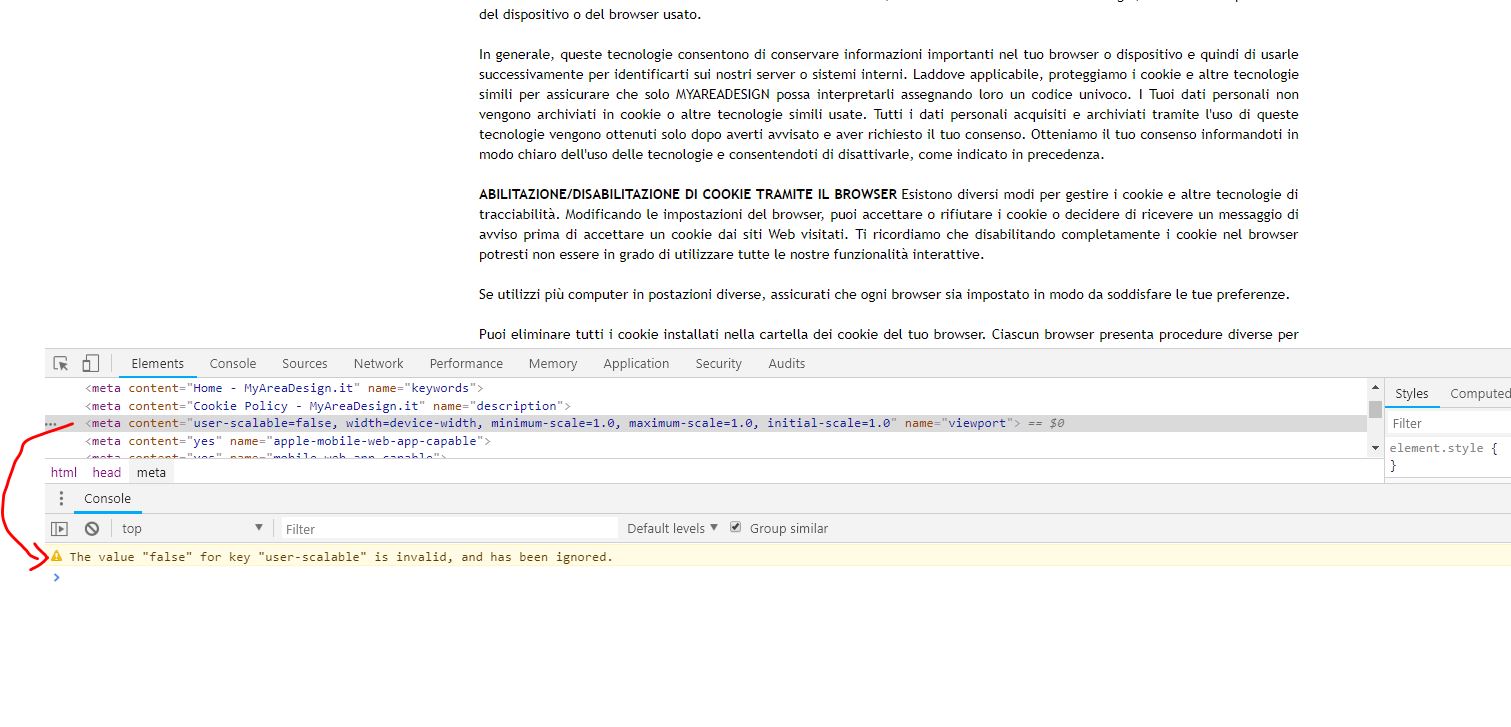Open the Sources tab
Screen dimensions: 1511x727
coord(305,364)
